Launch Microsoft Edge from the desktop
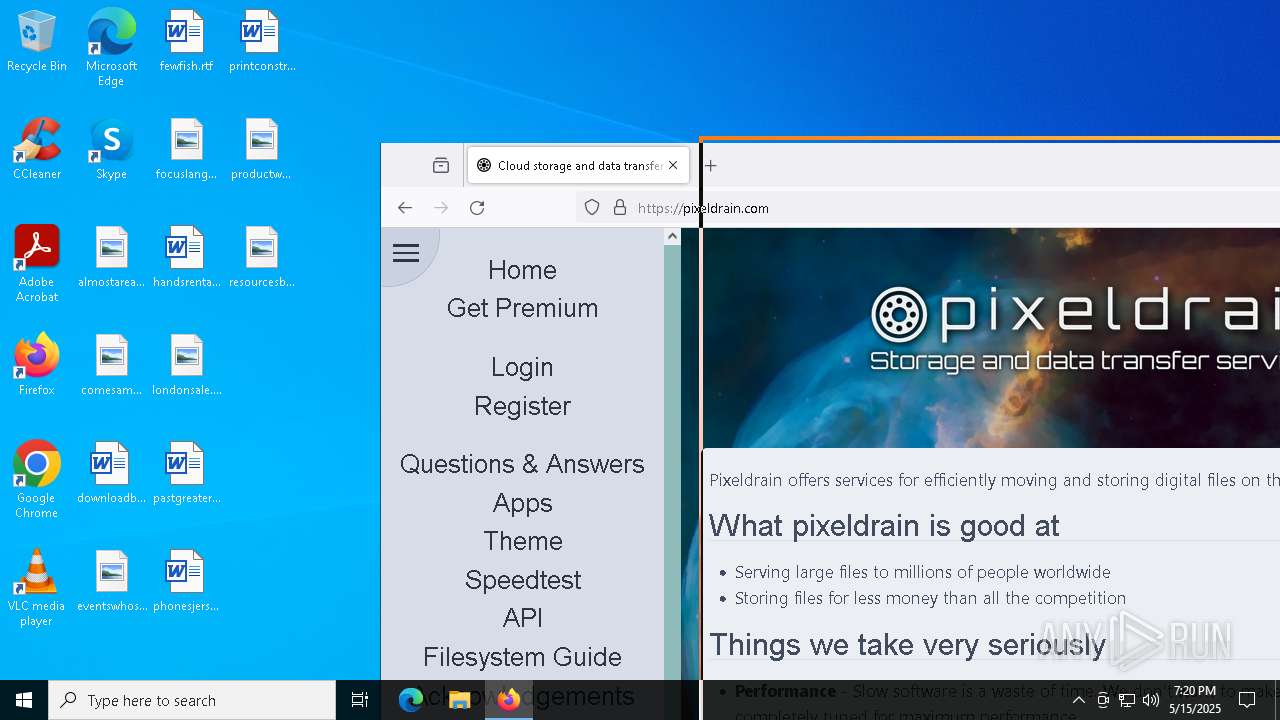 point(111,48)
